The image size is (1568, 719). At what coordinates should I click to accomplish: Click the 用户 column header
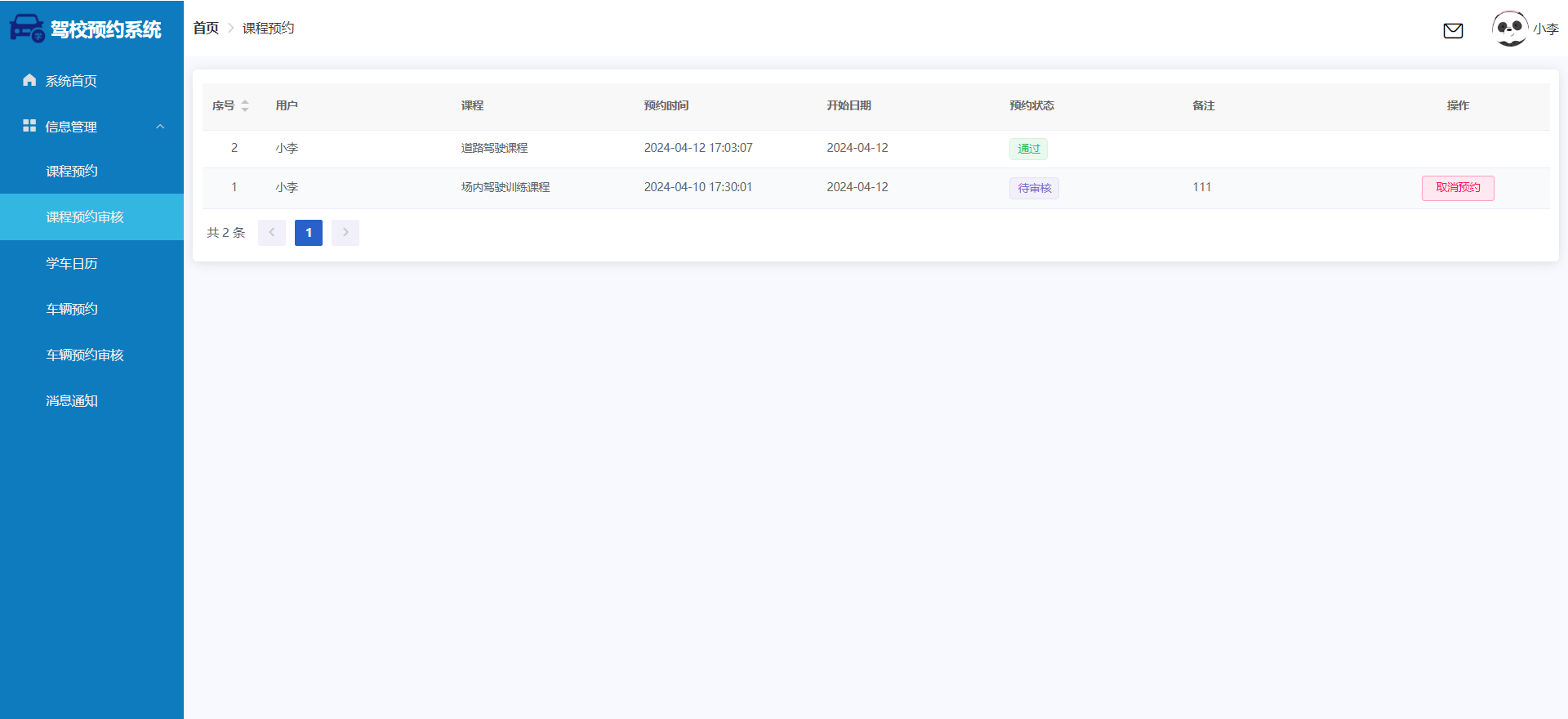[x=287, y=105]
